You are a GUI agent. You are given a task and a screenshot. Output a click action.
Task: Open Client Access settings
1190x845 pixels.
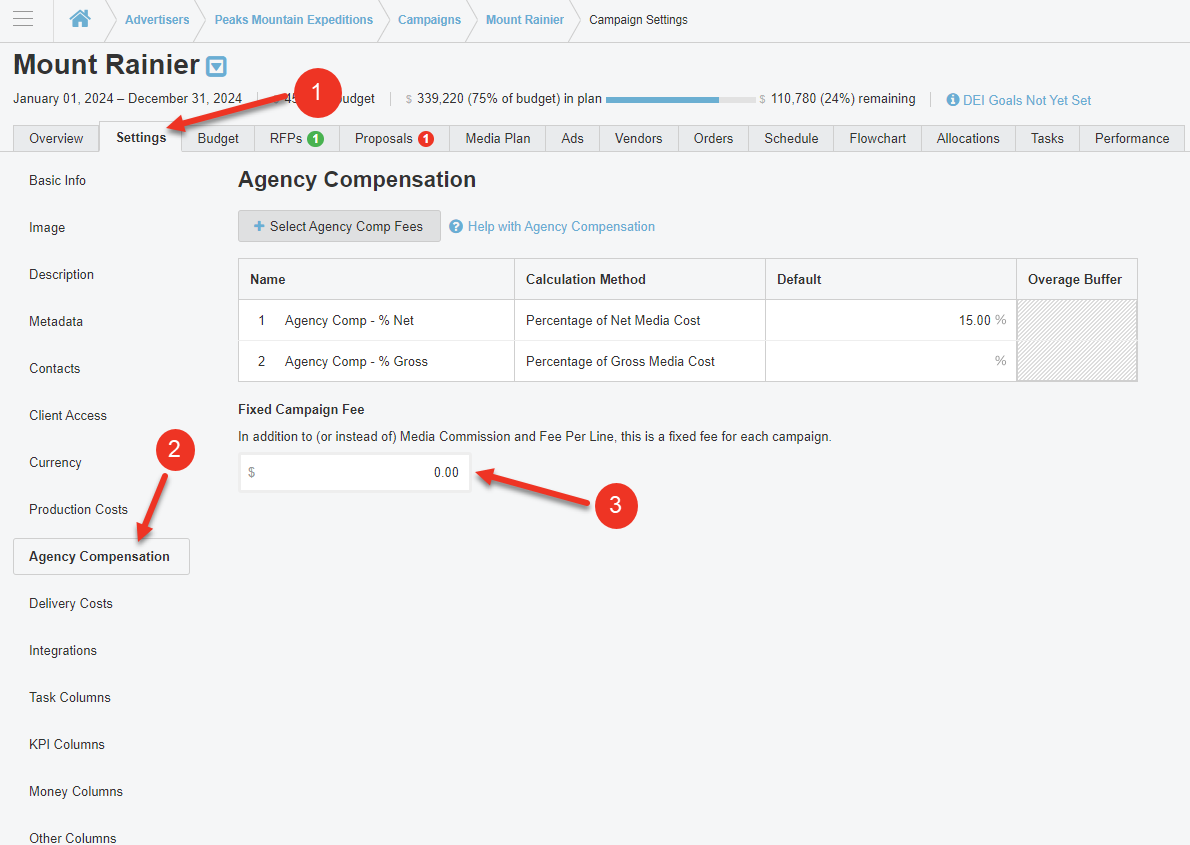point(68,416)
